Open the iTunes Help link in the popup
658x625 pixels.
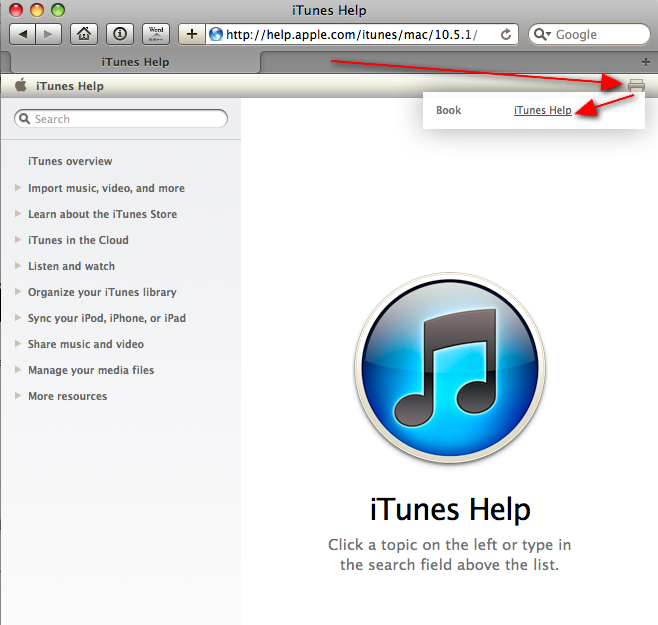[543, 110]
